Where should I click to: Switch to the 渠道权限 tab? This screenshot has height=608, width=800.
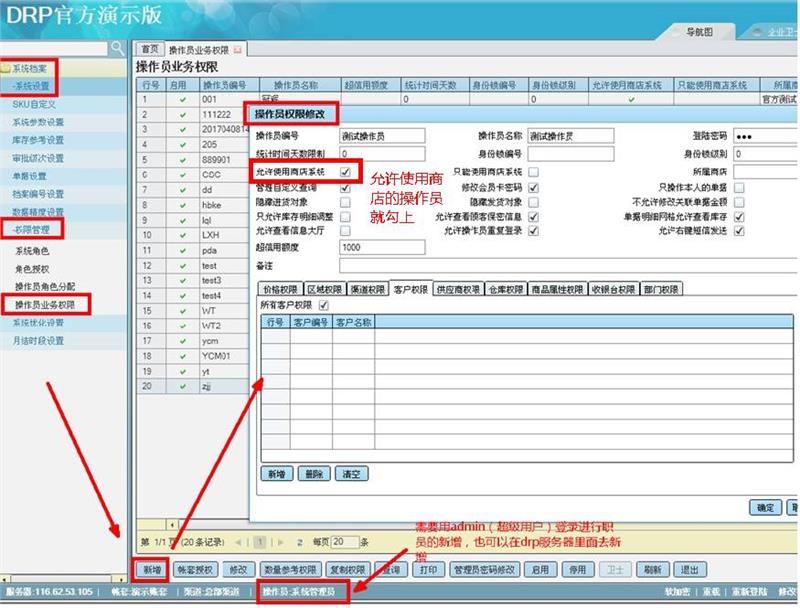pos(367,289)
